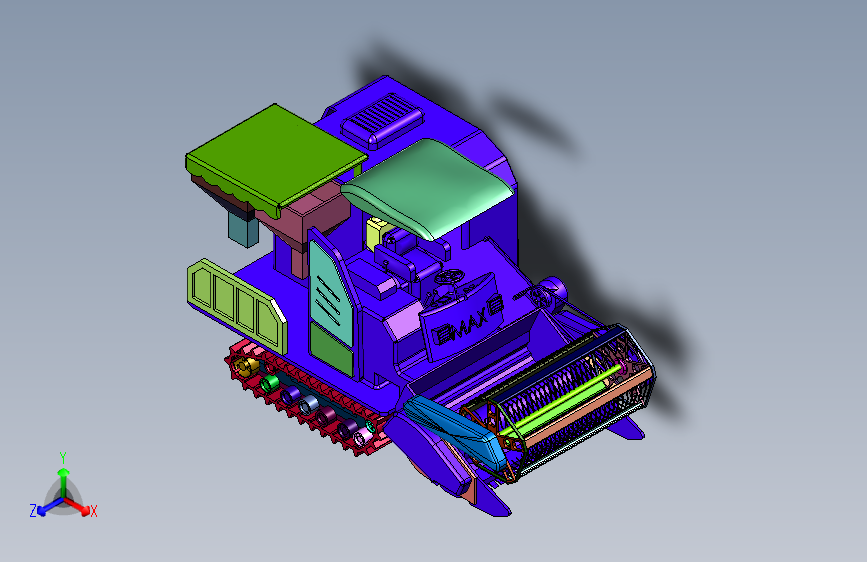
Task: Click the red X axis of the orientation triad
Action: pos(80,506)
